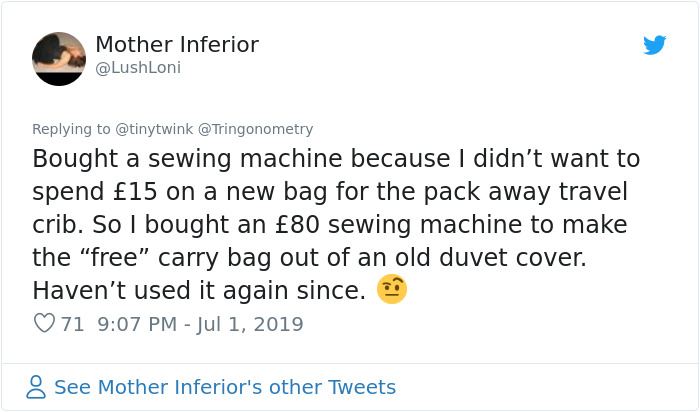The height and width of the screenshot is (412, 700).
Task: See Mother Inferior's other Tweets
Action: pyautogui.click(x=225, y=387)
